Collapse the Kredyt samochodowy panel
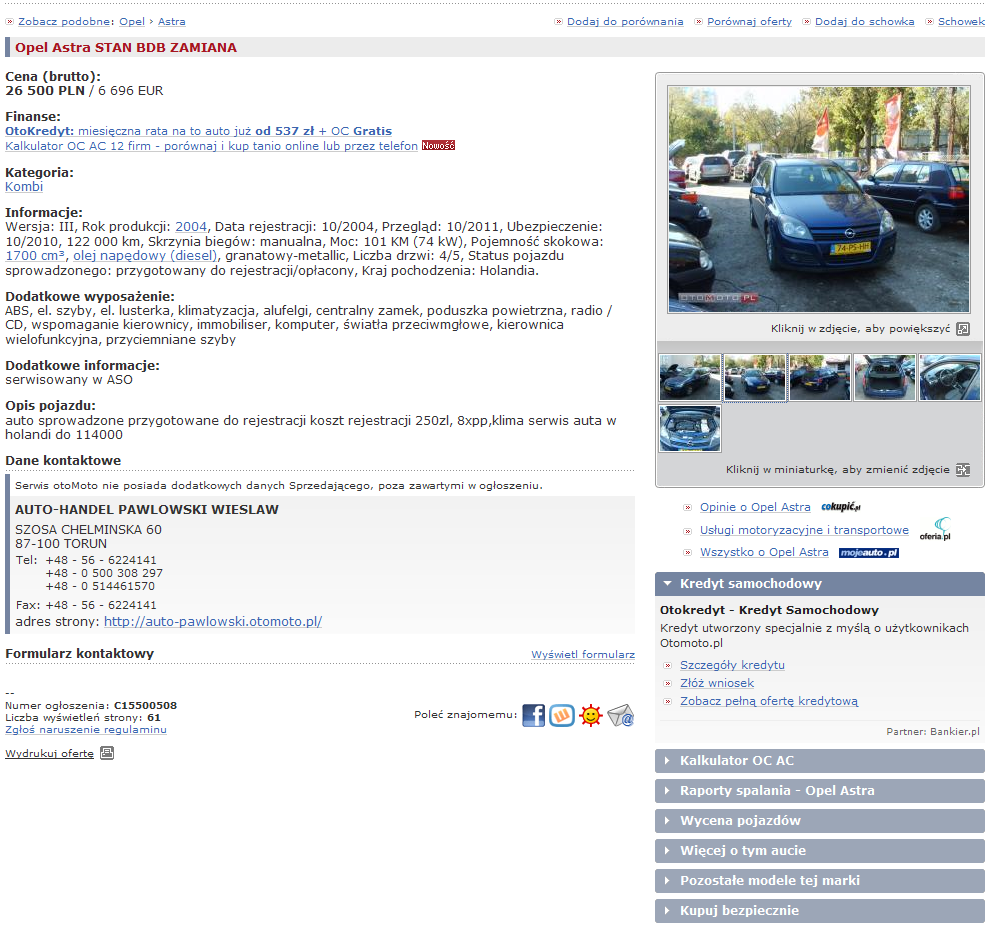Screen dimensions: 993x935 point(819,584)
